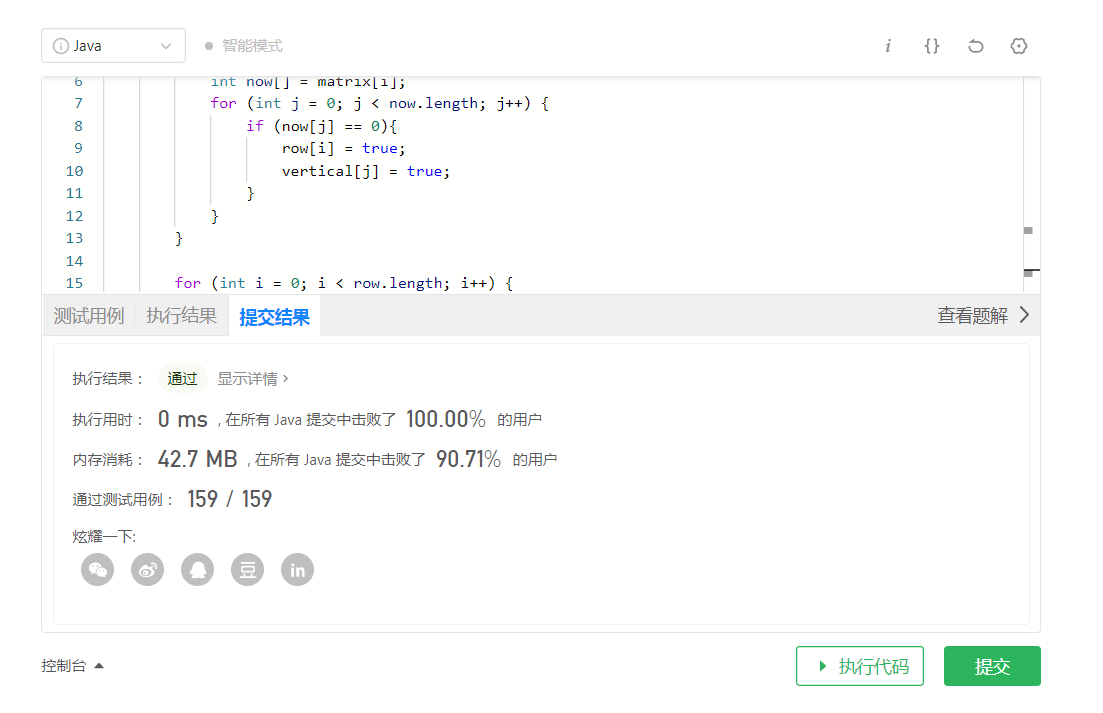Open 查看题解 solutions link
Screen dimensions: 1103x713
972,315
